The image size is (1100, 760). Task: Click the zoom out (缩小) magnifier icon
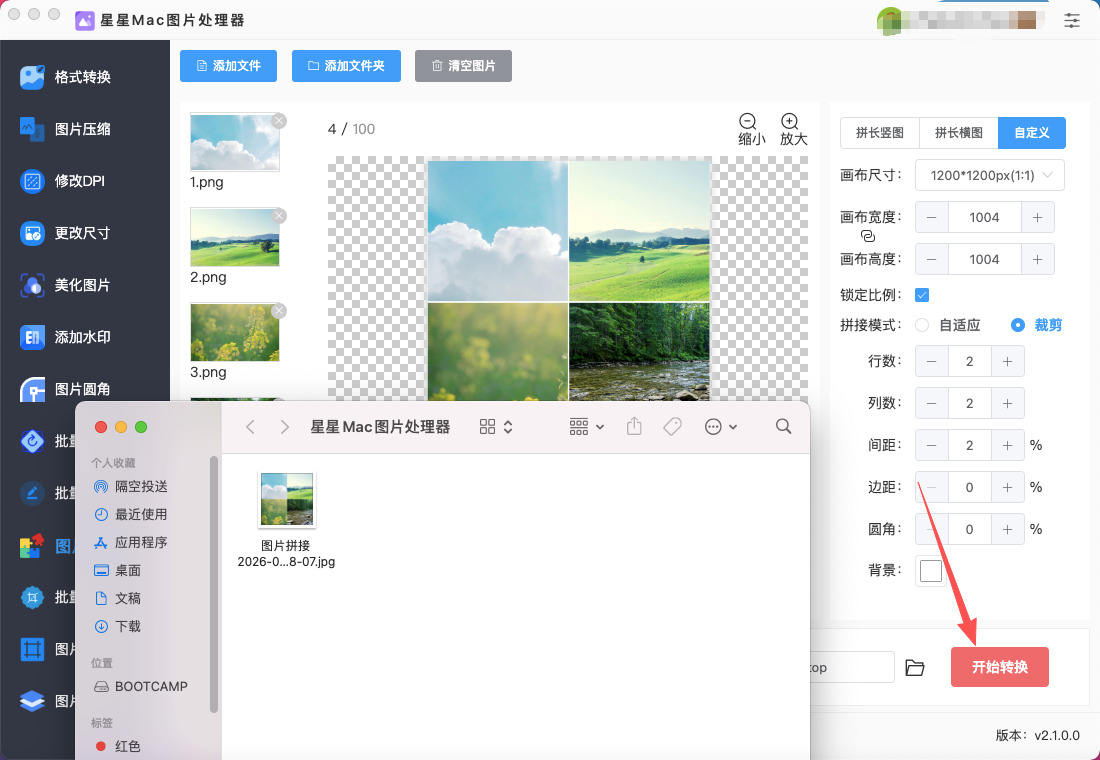(x=748, y=120)
